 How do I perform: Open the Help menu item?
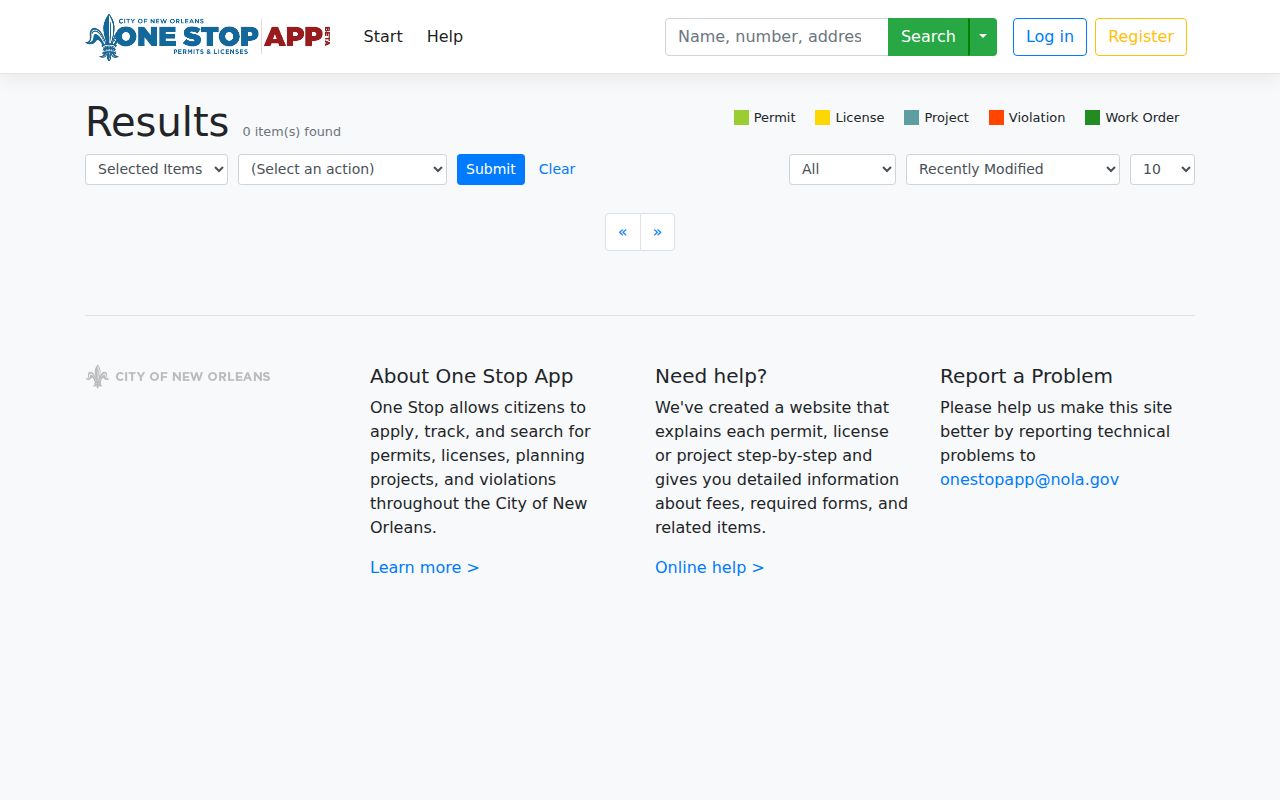445,36
